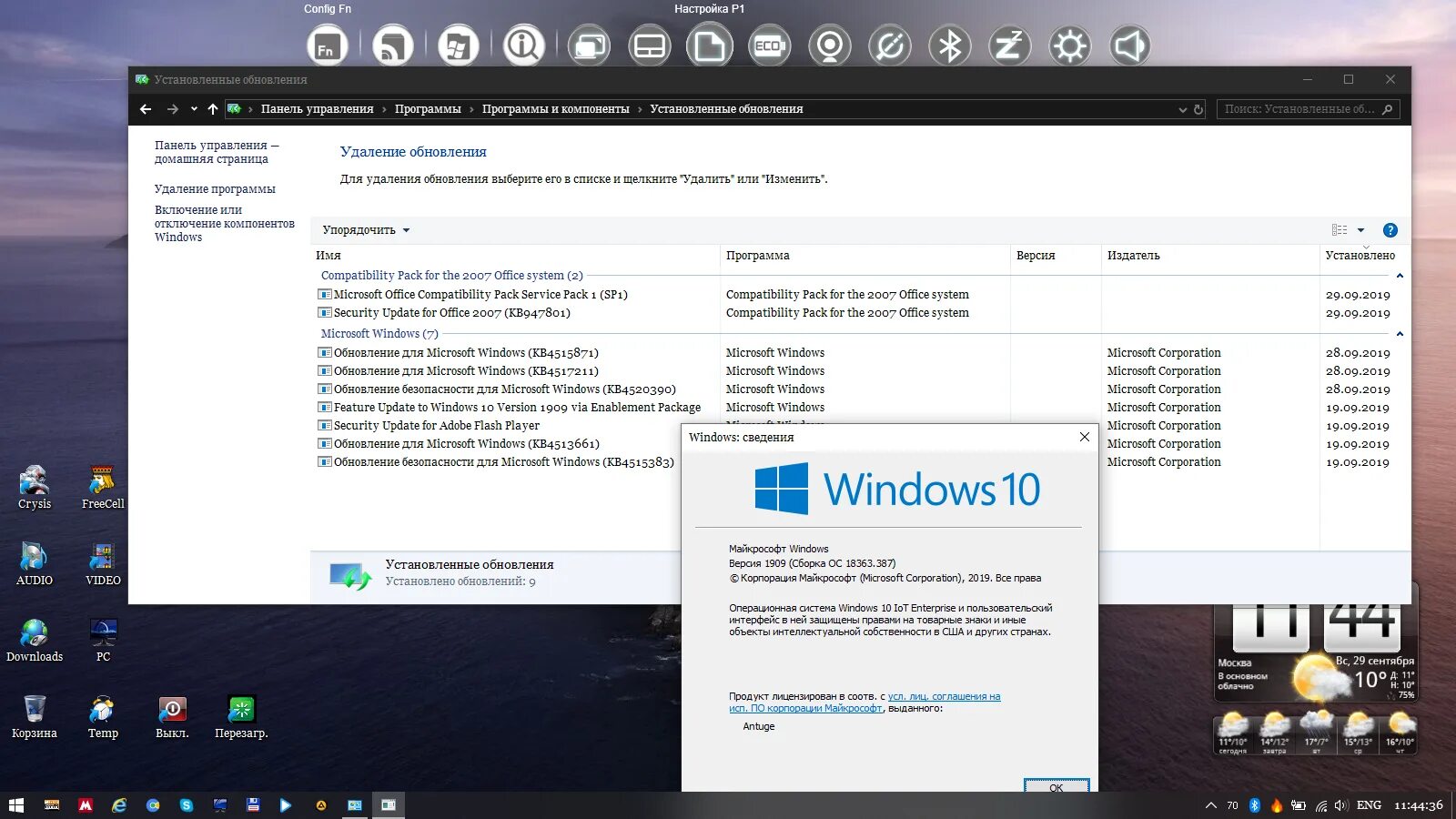Click the taskbar clock
Image resolution: width=1456 pixels, height=819 pixels.
pyautogui.click(x=1419, y=805)
